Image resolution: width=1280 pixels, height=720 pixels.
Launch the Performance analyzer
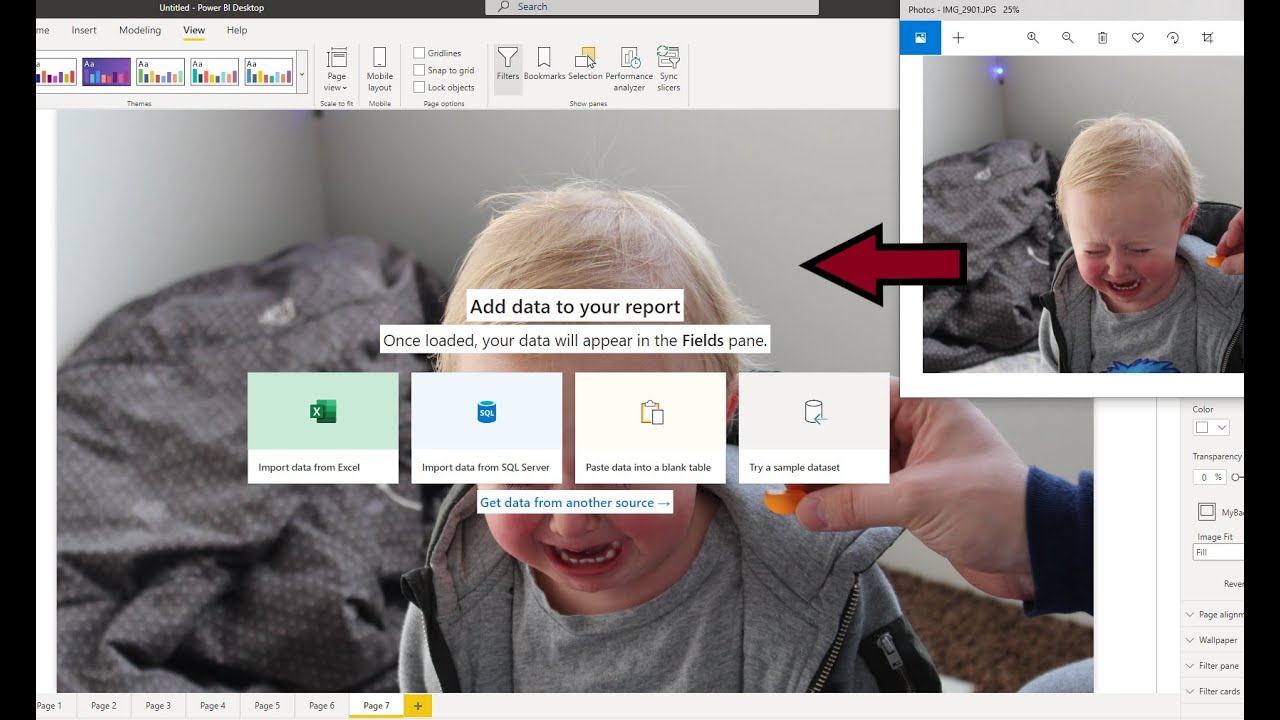(629, 69)
